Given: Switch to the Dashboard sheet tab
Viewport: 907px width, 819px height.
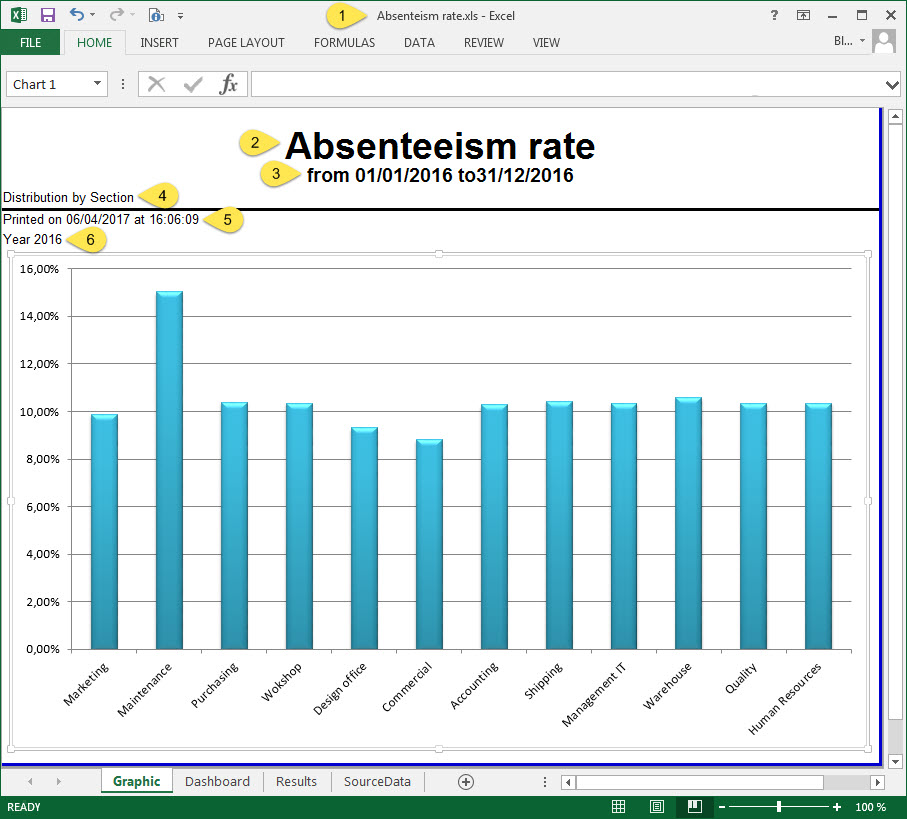Looking at the screenshot, I should (217, 781).
